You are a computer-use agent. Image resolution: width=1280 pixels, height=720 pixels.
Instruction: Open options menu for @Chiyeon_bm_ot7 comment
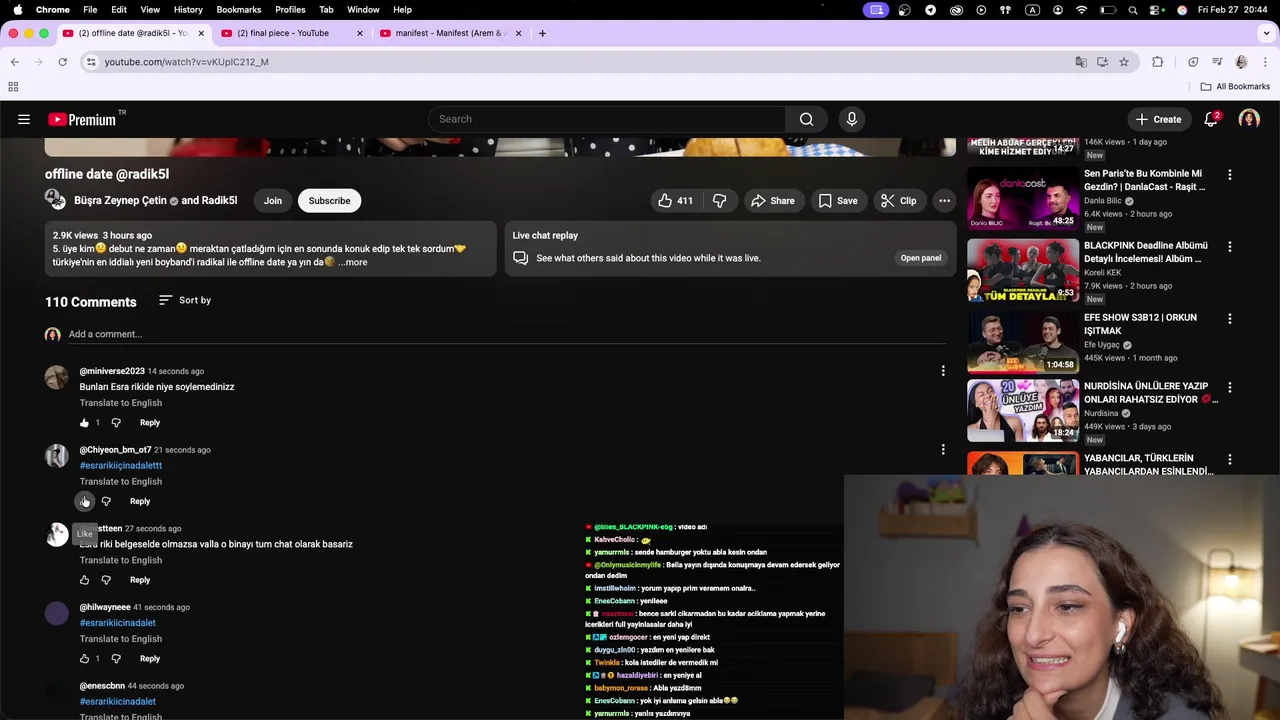943,450
